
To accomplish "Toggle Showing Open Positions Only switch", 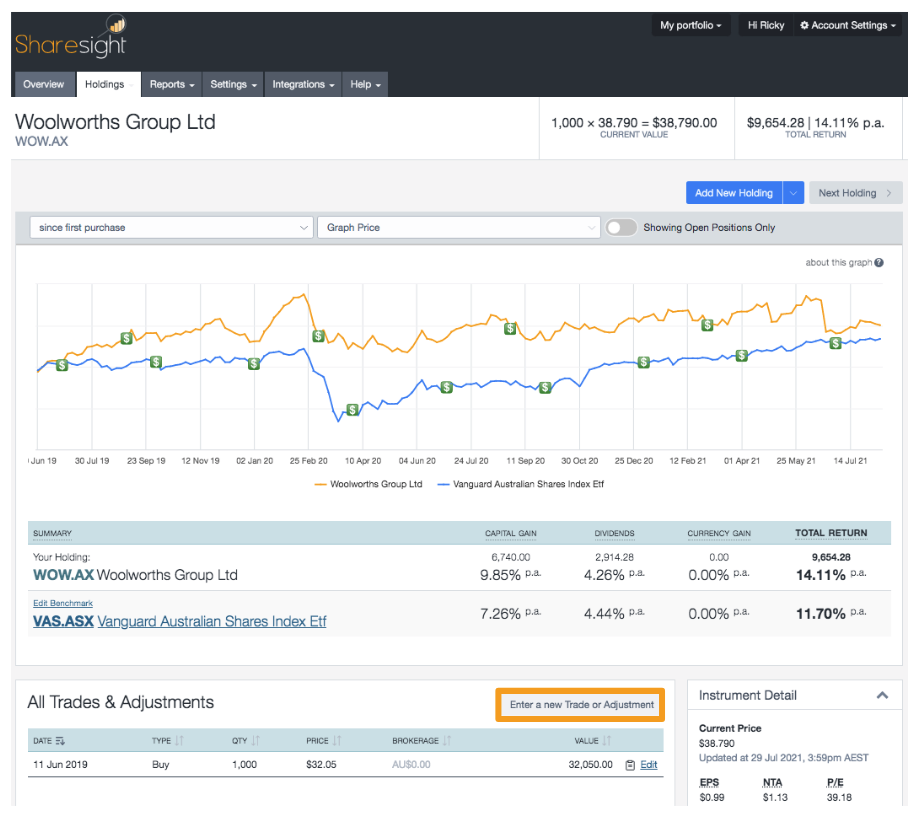I will 621,227.
